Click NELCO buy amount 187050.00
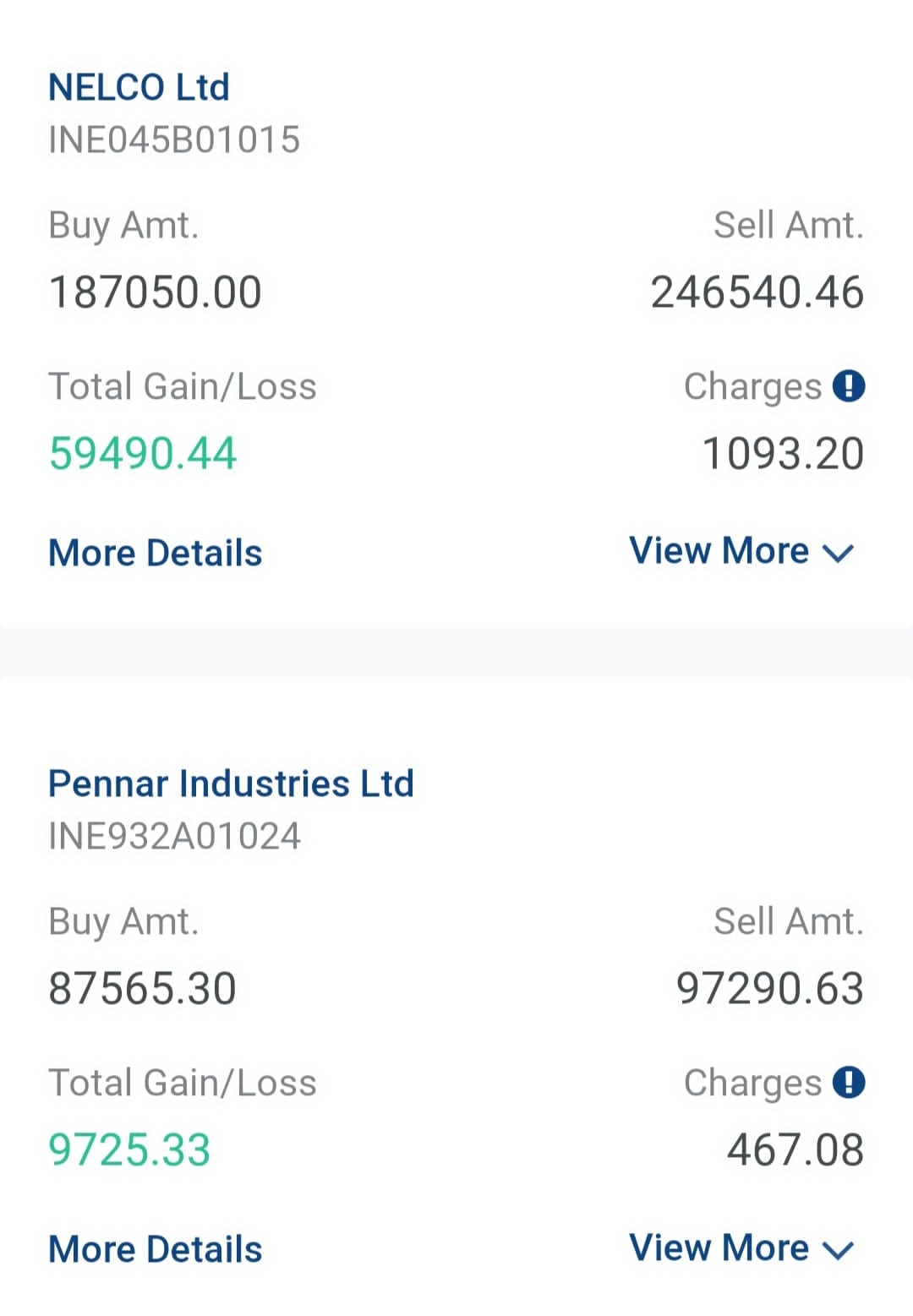Viewport: 913px width, 1316px height. [x=156, y=292]
